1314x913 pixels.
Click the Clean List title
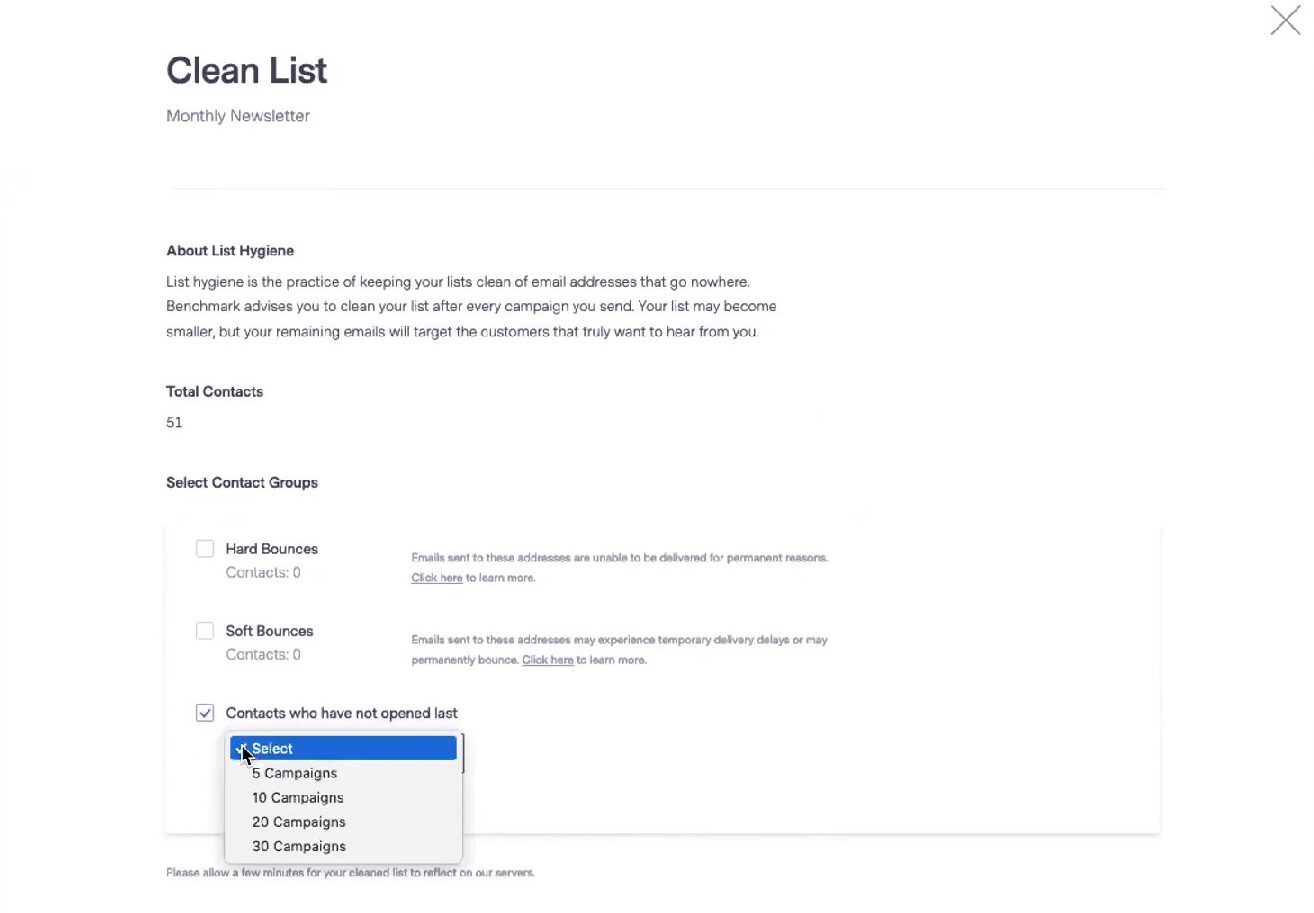tap(246, 71)
